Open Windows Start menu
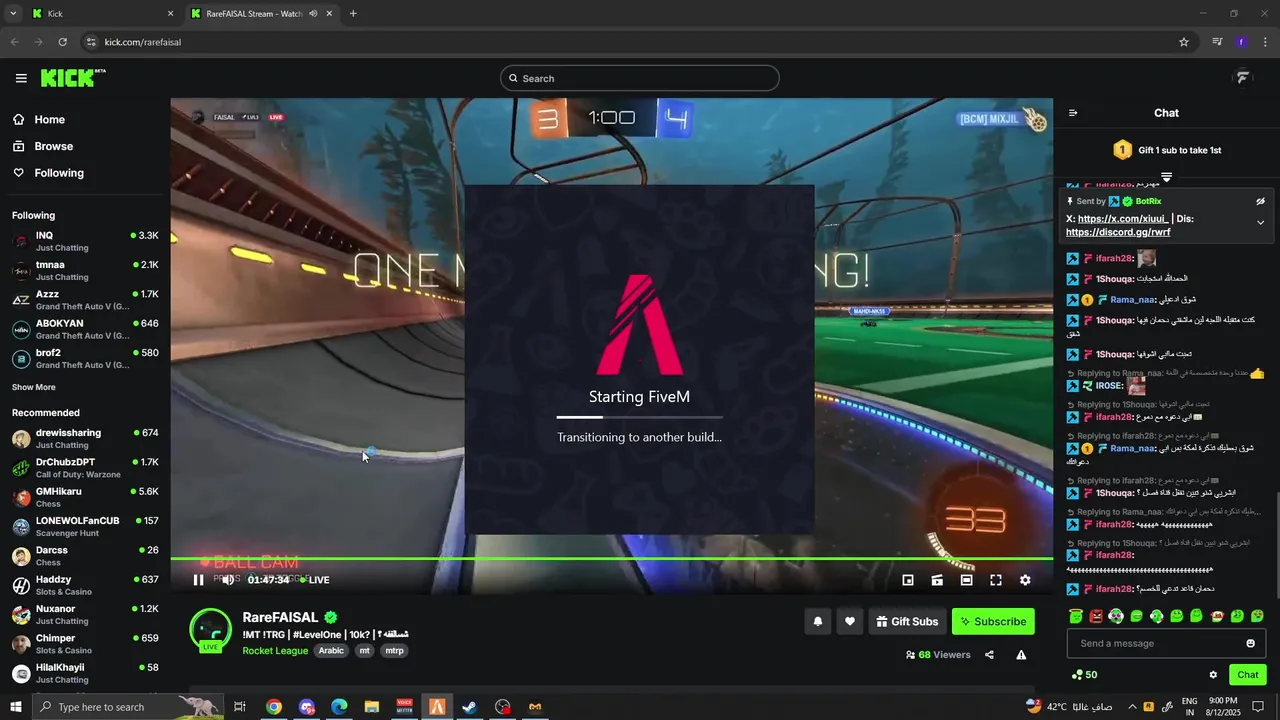This screenshot has width=1280, height=720. (15, 707)
